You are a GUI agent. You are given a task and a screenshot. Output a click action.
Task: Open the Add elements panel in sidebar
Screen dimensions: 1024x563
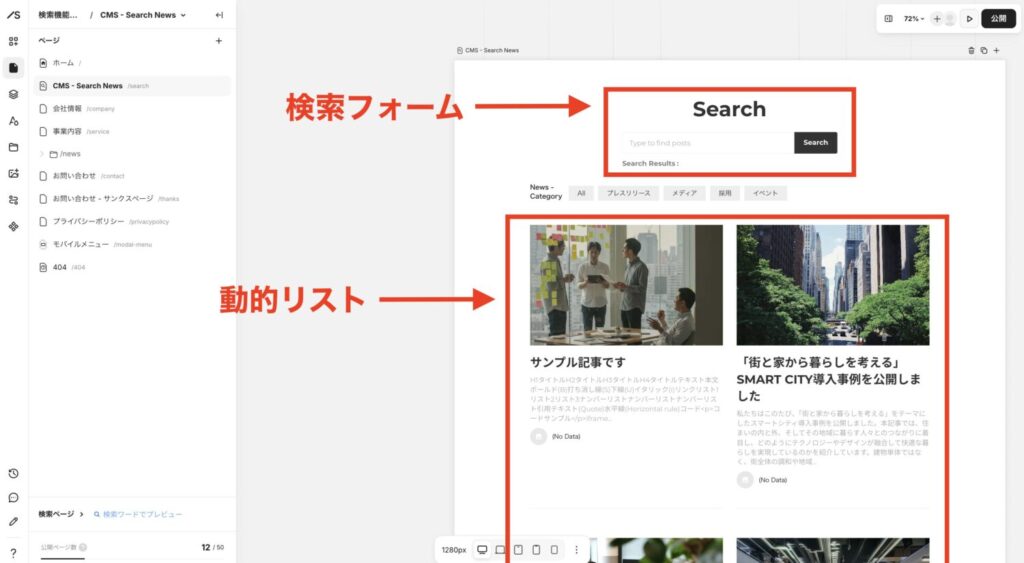click(x=13, y=41)
